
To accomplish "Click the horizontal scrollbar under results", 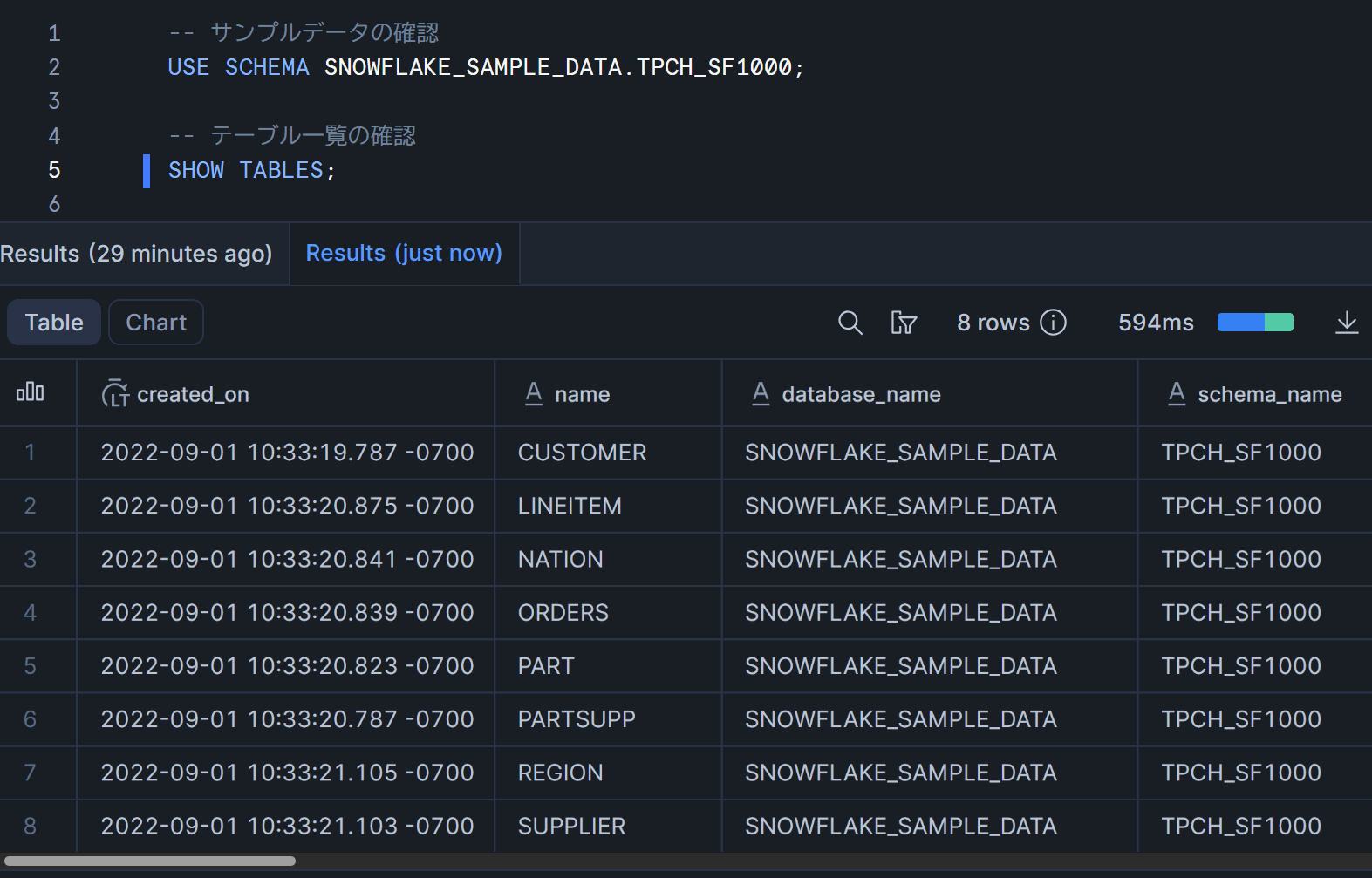I will pyautogui.click(x=150, y=861).
